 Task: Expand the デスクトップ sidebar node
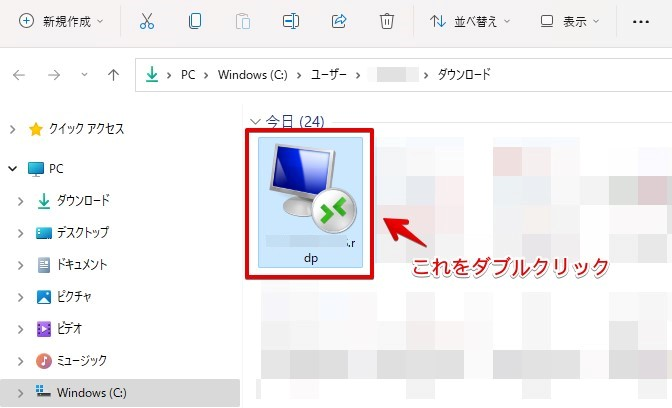click(21, 233)
